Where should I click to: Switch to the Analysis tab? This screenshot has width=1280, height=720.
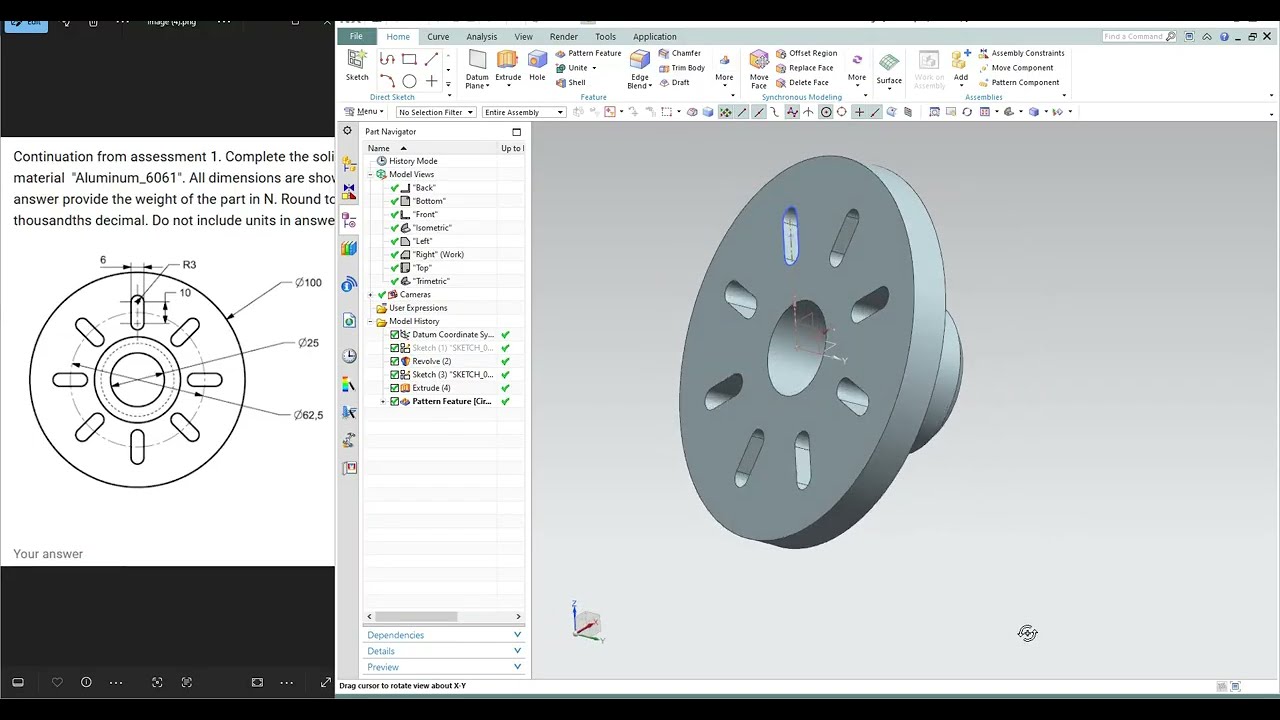click(x=481, y=37)
